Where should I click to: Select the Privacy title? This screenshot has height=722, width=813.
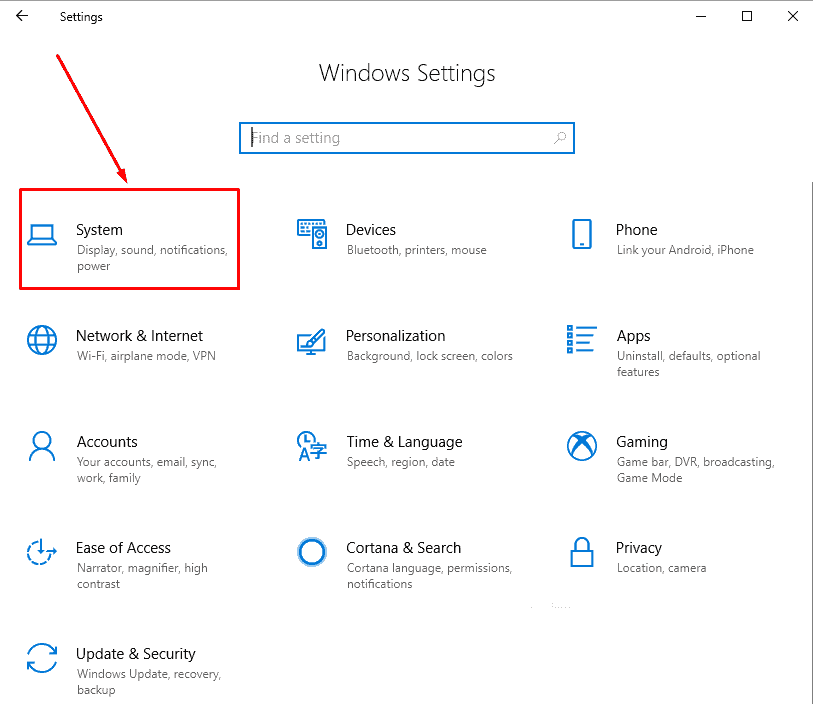(x=639, y=549)
